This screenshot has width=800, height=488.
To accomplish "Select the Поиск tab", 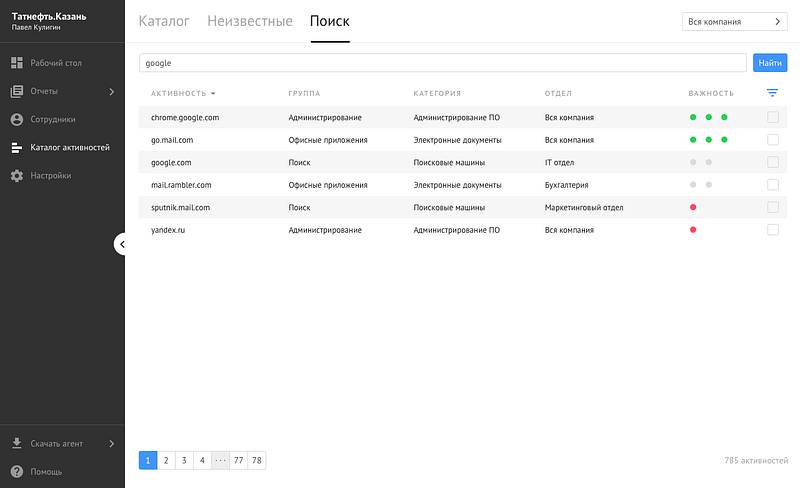I will pyautogui.click(x=330, y=21).
